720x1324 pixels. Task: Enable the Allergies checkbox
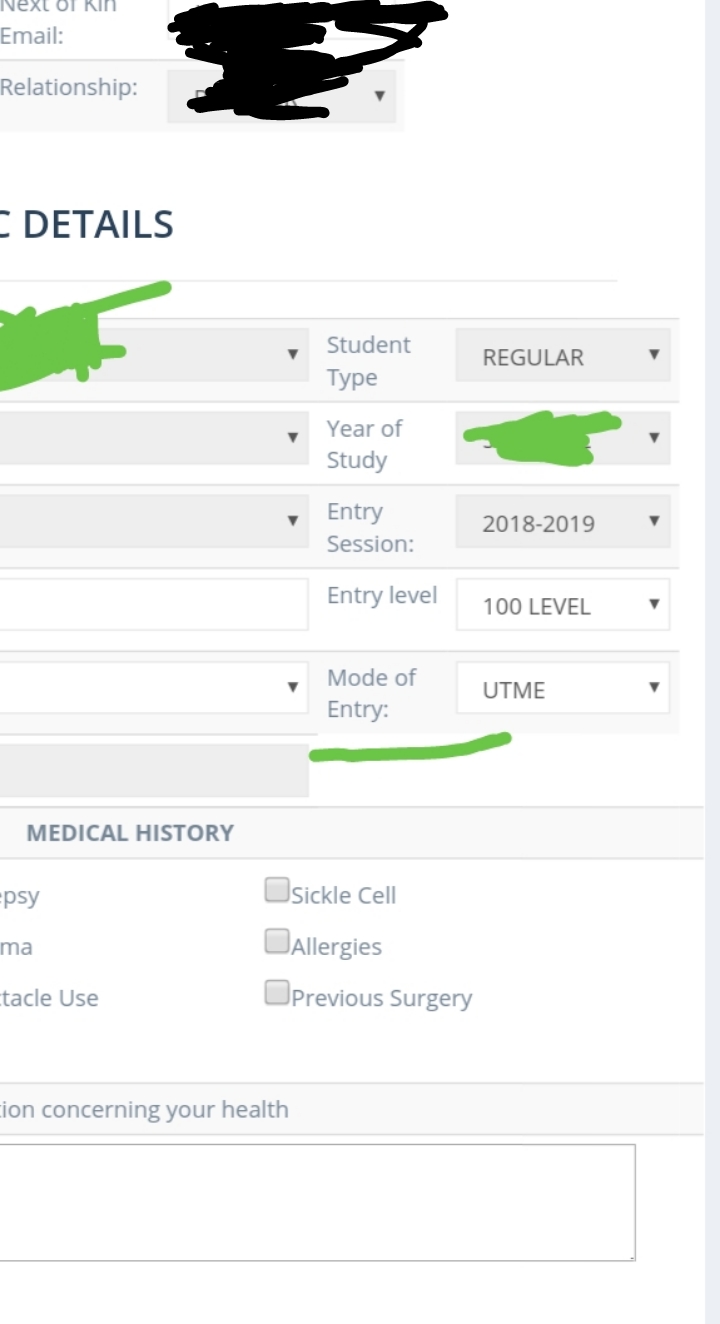(276, 941)
